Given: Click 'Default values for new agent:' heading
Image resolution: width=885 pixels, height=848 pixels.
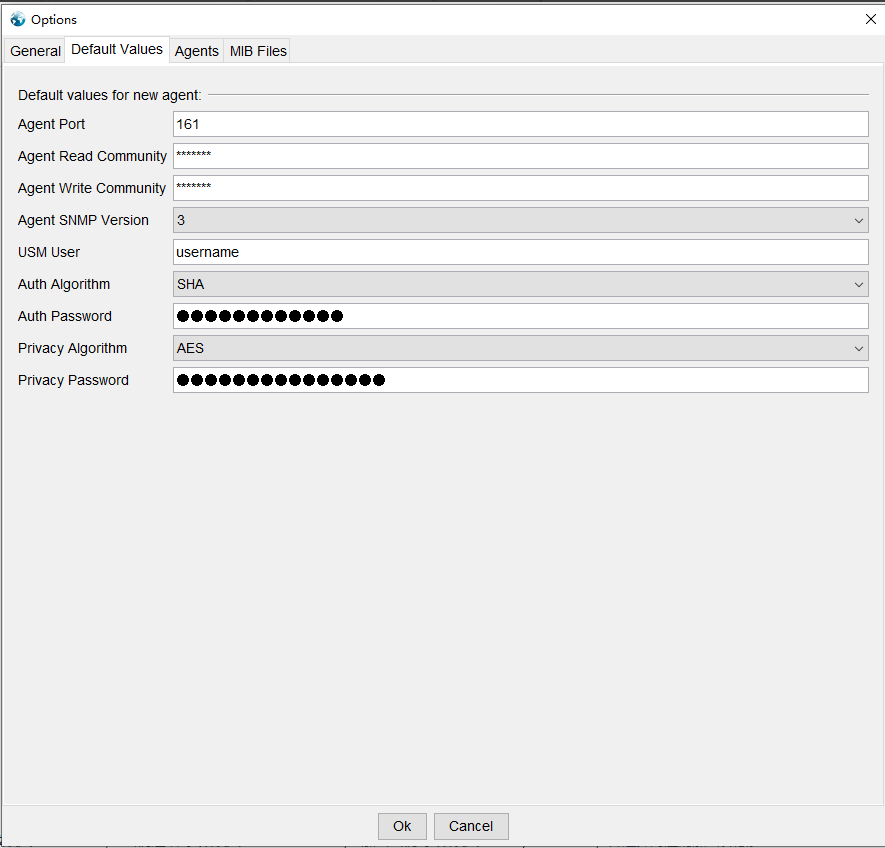Looking at the screenshot, I should click(109, 95).
